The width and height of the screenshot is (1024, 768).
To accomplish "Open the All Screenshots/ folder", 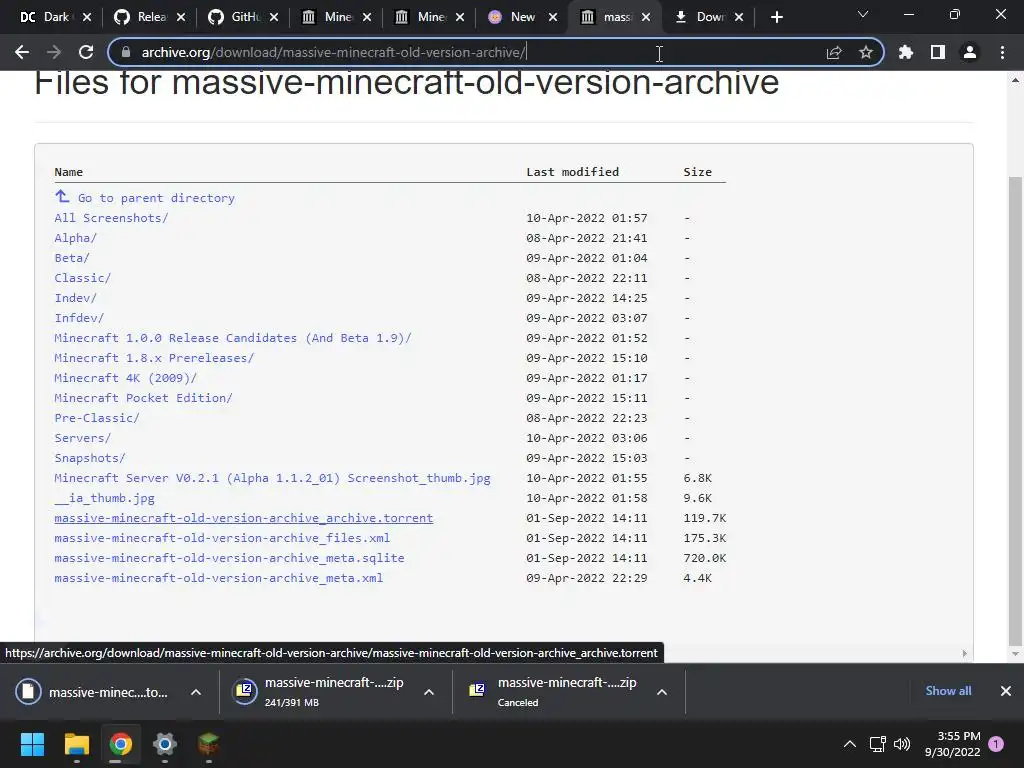I will [x=111, y=217].
